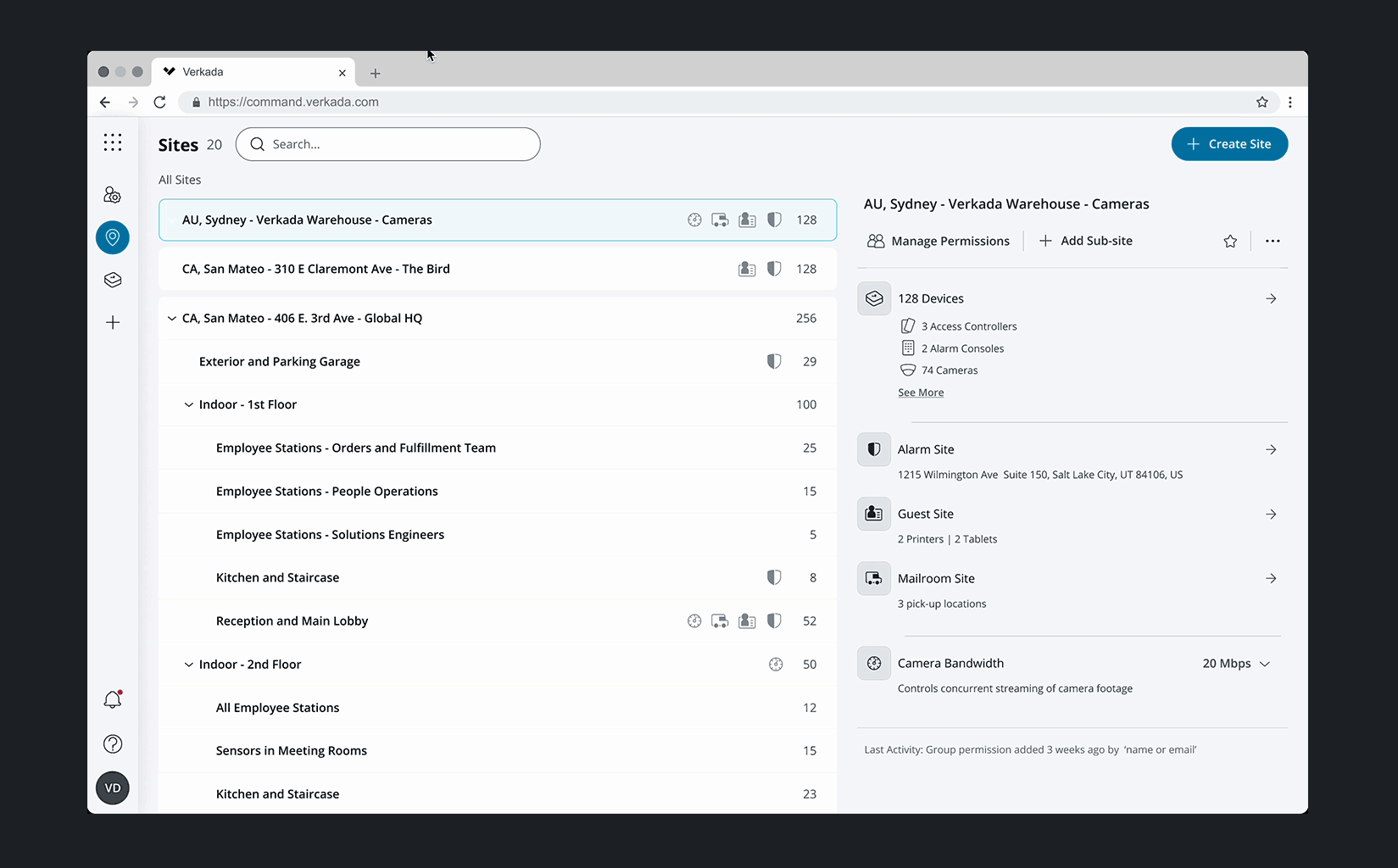Click guest badge icon in The Bird row
The image size is (1398, 868).
coord(747,270)
